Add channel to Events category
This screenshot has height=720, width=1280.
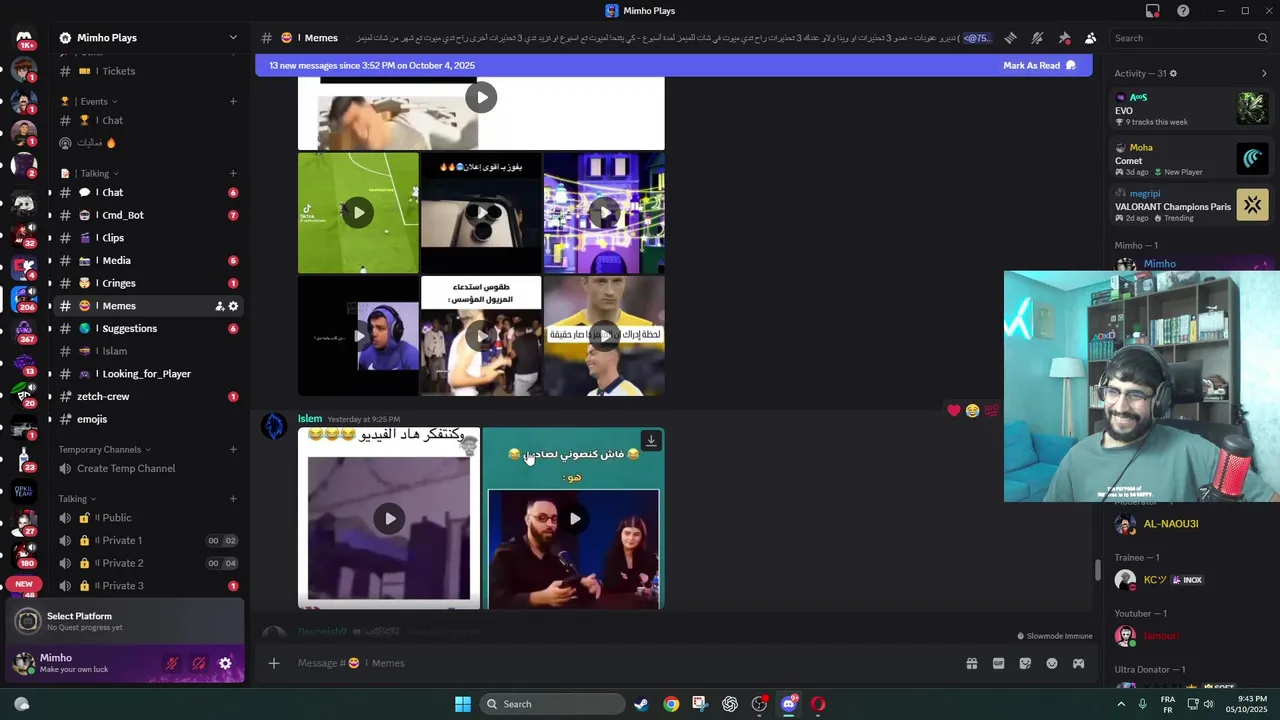[x=233, y=101]
